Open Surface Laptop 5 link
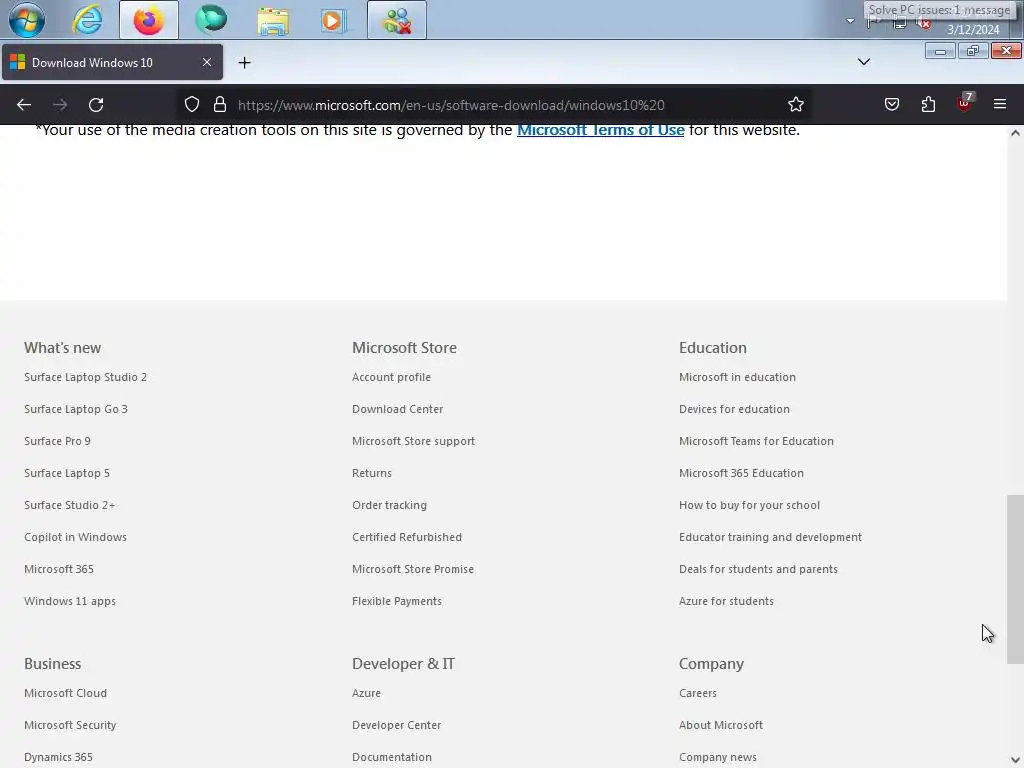This screenshot has height=768, width=1024. pos(67,473)
